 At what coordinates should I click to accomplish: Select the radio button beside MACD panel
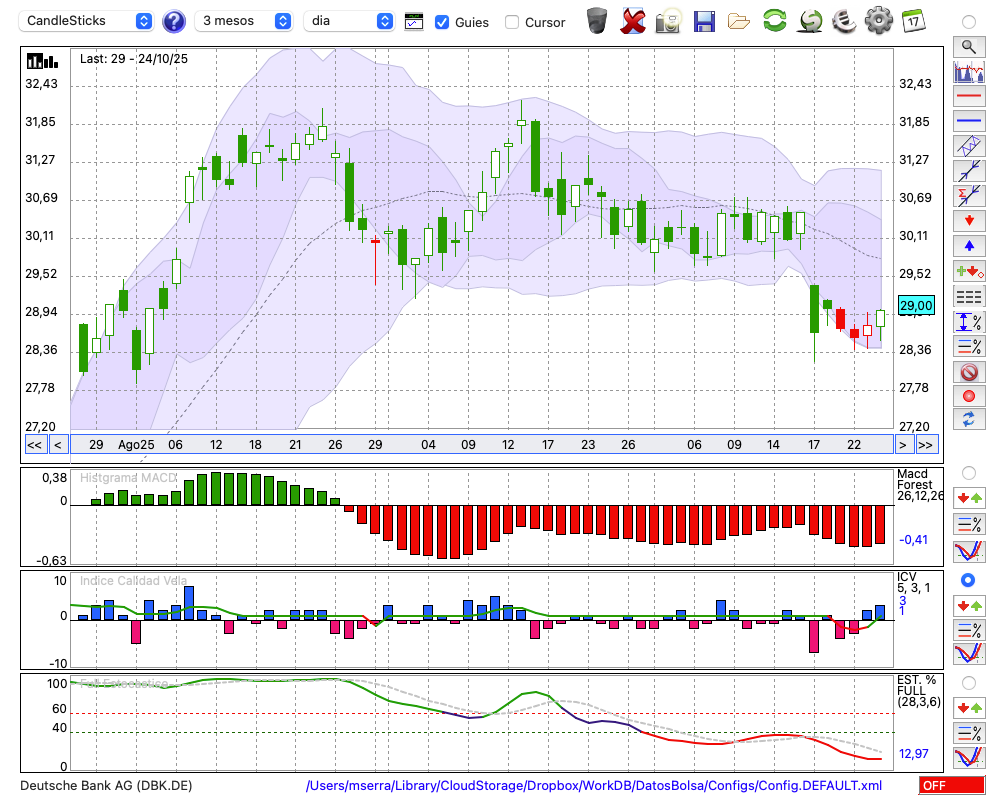coord(968,472)
